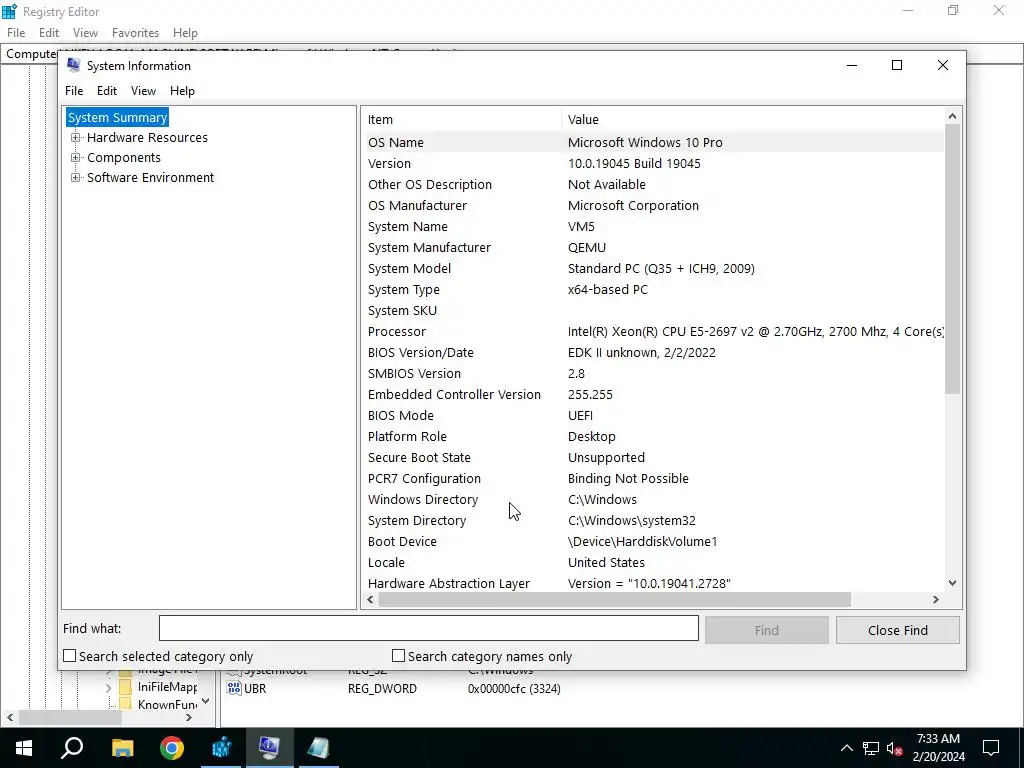Click the last running app taskbar icon
Viewport: 1024px width, 768px height.
pos(318,748)
